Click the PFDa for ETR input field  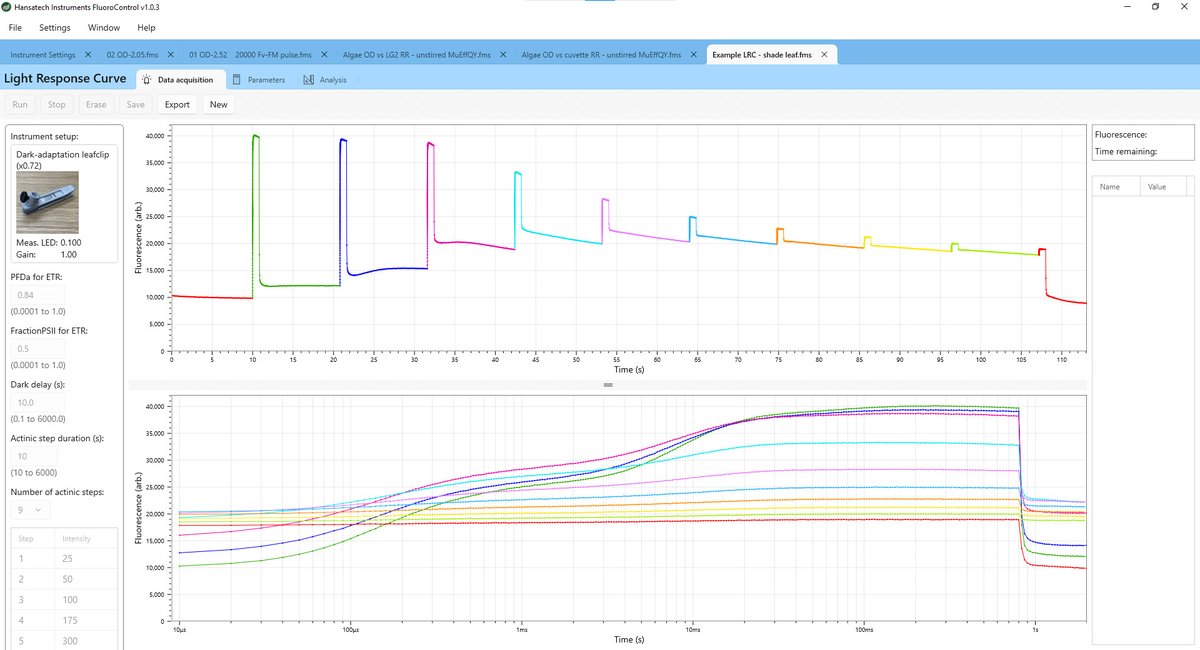[x=35, y=294]
